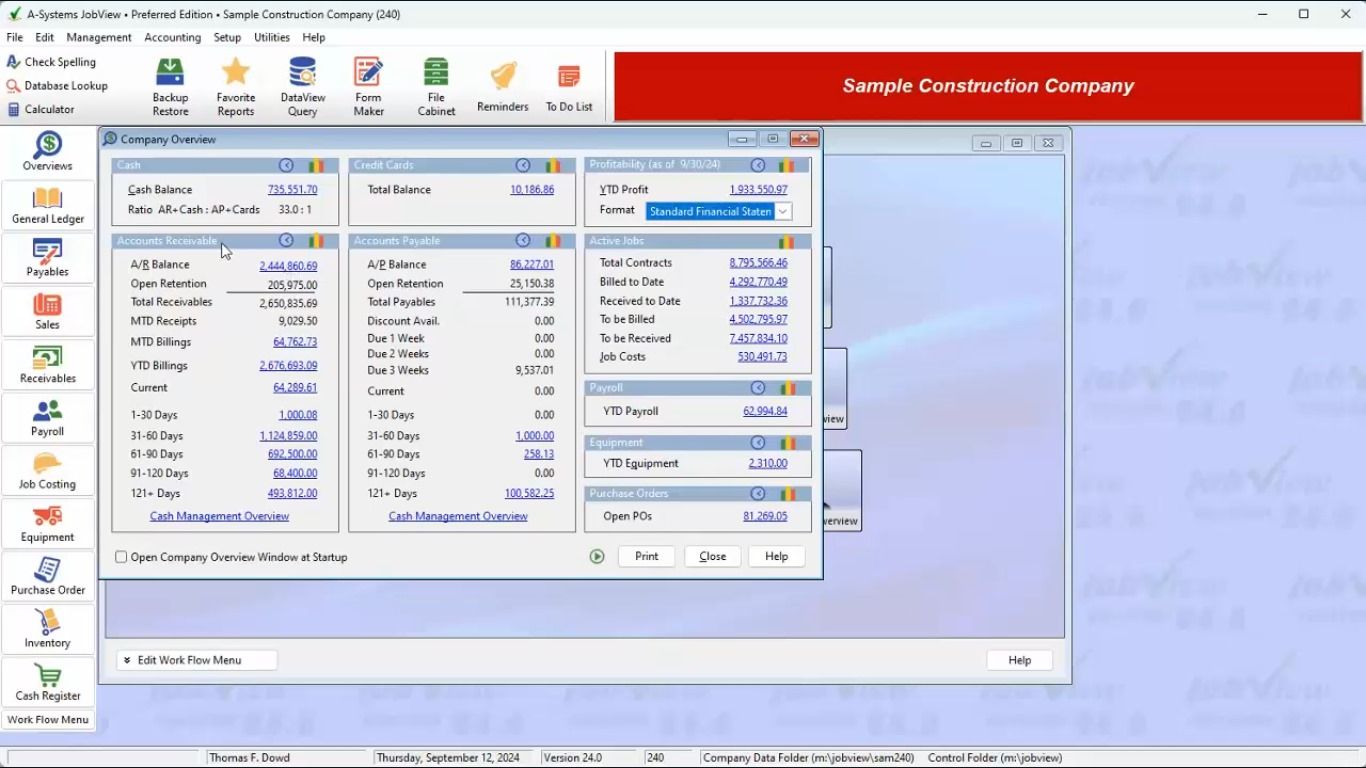The image size is (1366, 768).
Task: Click the Work Flow Menu tab
Action: (48, 720)
